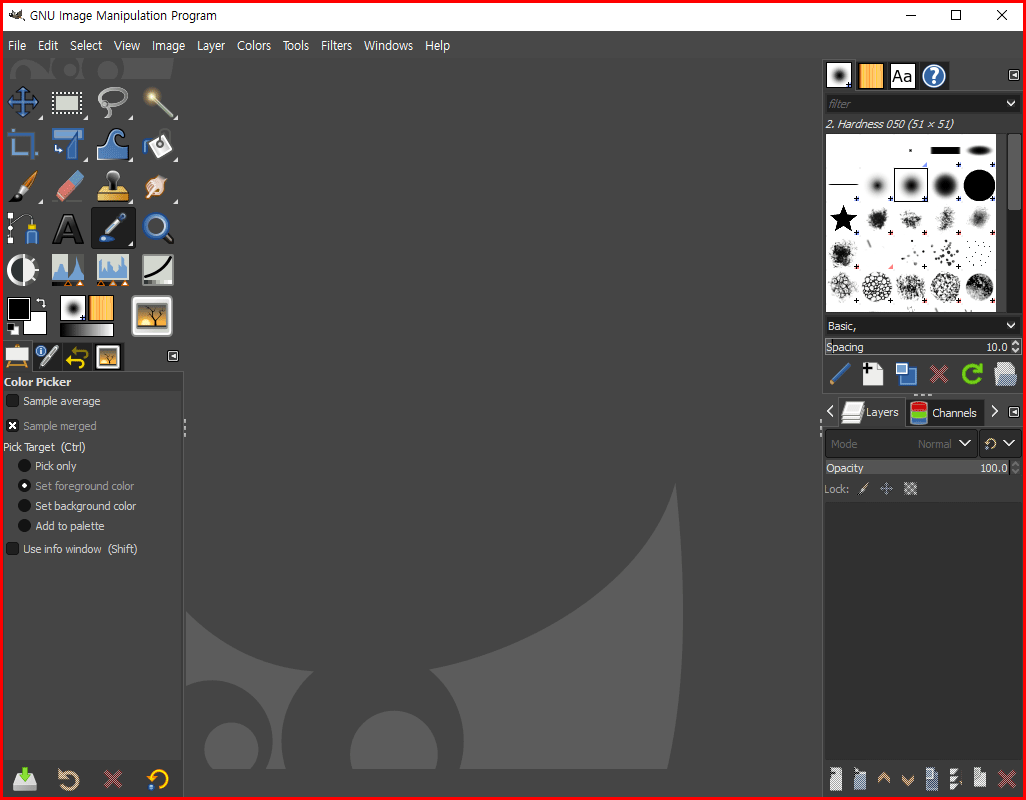
Task: Open the Layers dock configure tab menu
Action: 1014,412
